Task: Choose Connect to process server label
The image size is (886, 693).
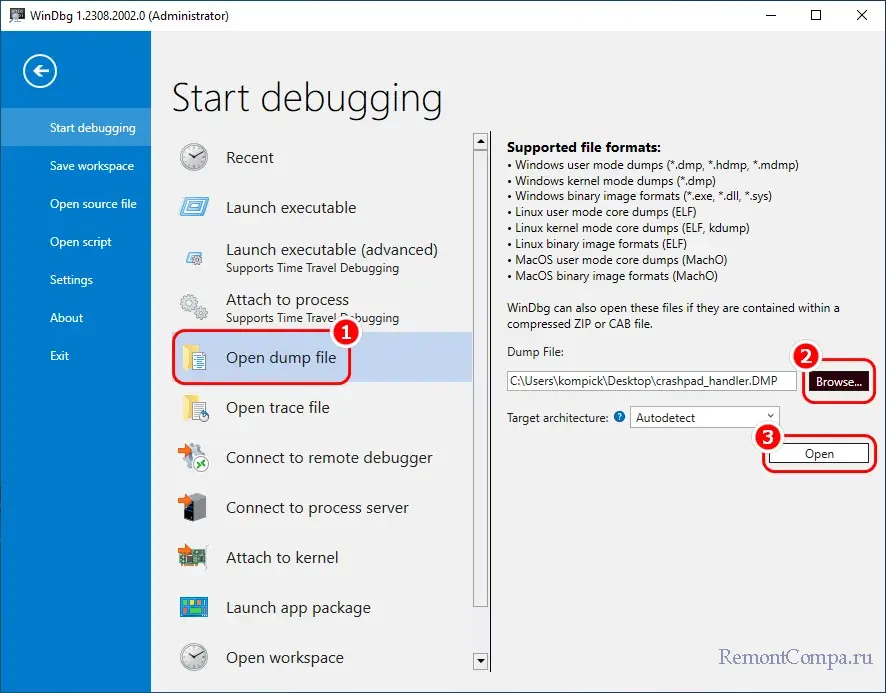Action: click(x=317, y=508)
